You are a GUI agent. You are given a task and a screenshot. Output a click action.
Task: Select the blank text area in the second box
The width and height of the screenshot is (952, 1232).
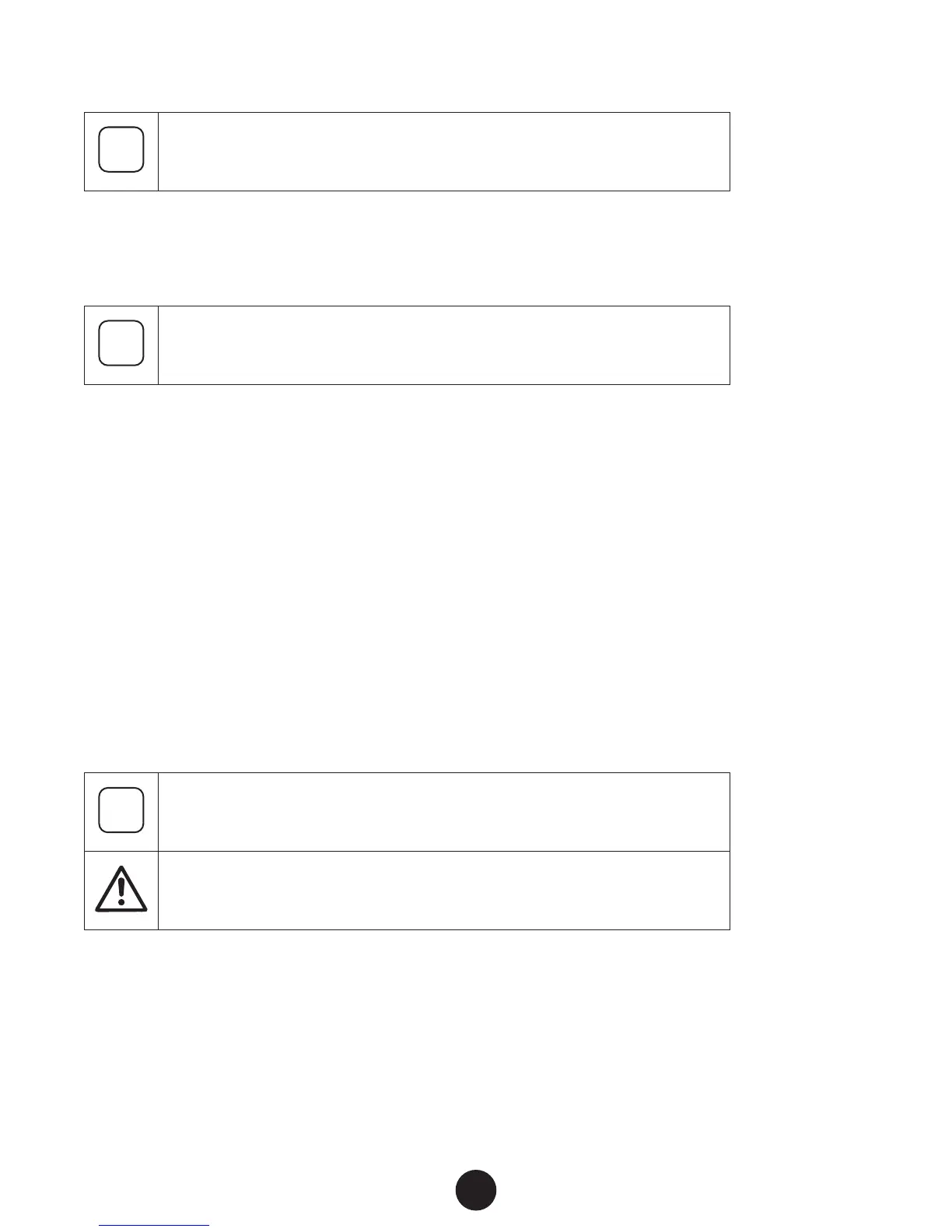443,345
